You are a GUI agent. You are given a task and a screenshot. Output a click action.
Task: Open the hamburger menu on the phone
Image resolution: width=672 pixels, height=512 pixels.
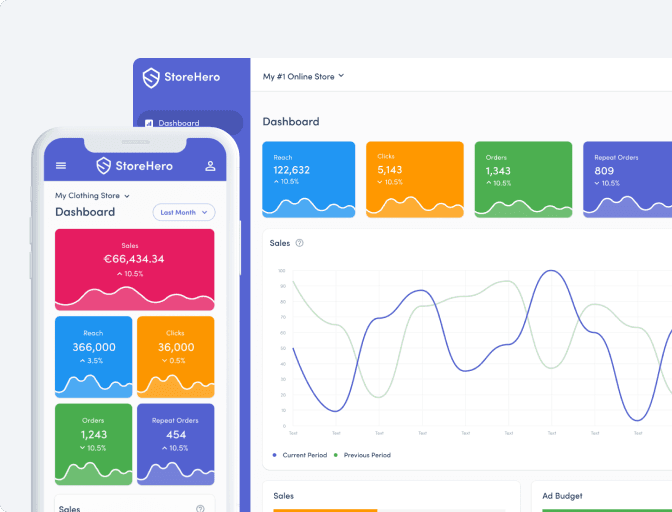pyautogui.click(x=61, y=166)
